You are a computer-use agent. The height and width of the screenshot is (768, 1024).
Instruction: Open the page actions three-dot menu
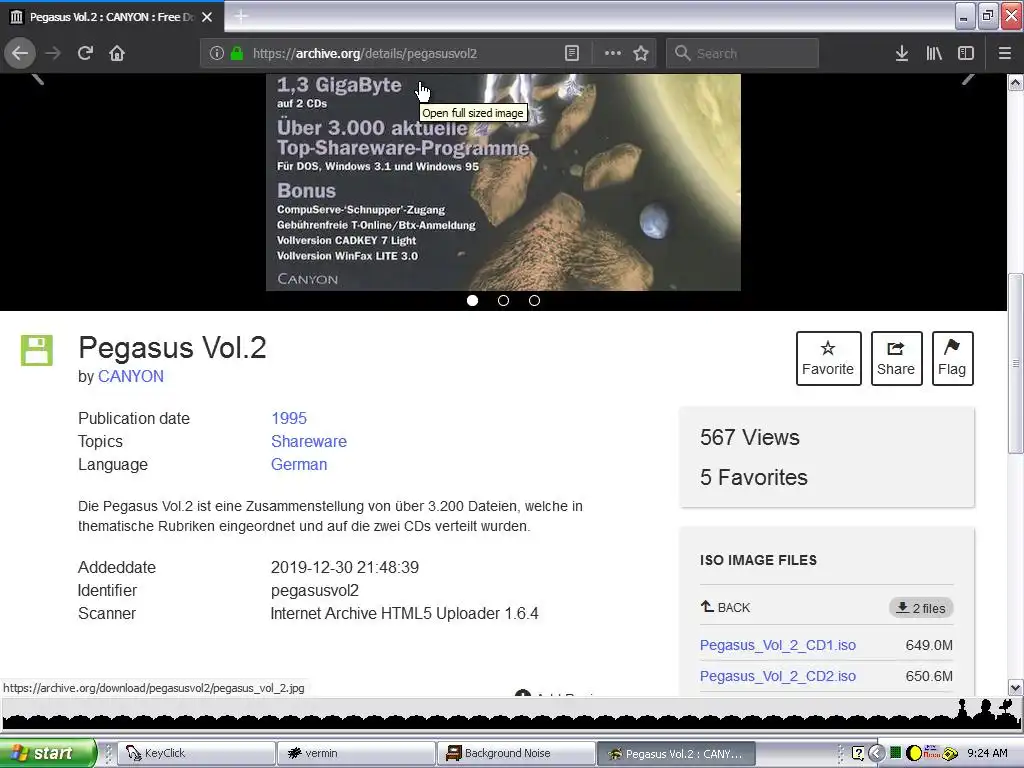[x=613, y=53]
